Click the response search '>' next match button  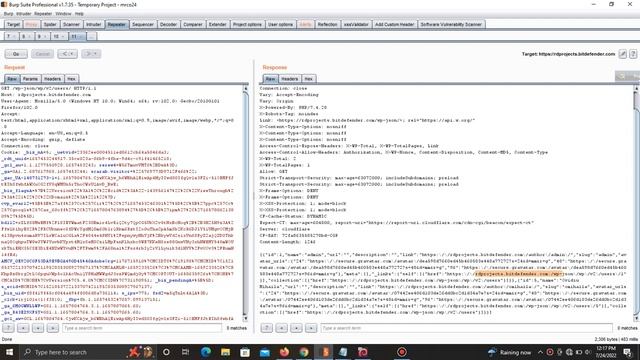coord(311,328)
